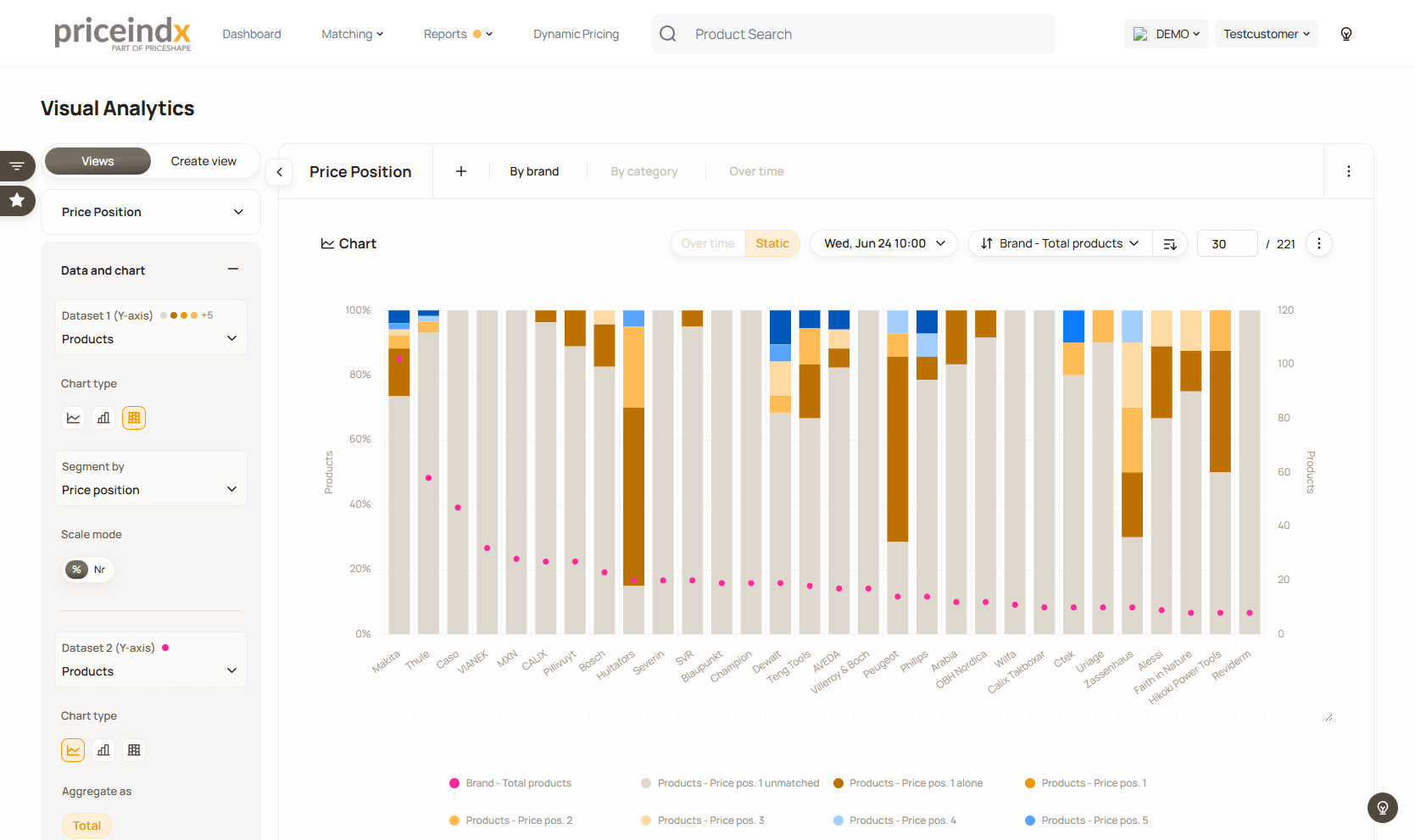Select stacked grid chart type for Dataset 1
Screen dimensions: 1415x840
[134, 418]
